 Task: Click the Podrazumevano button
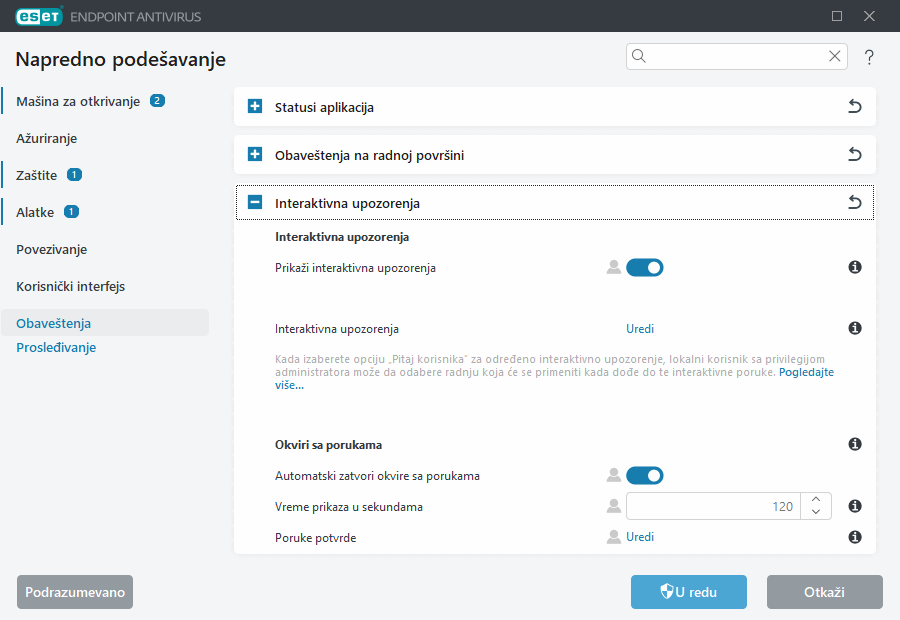[x=75, y=592]
